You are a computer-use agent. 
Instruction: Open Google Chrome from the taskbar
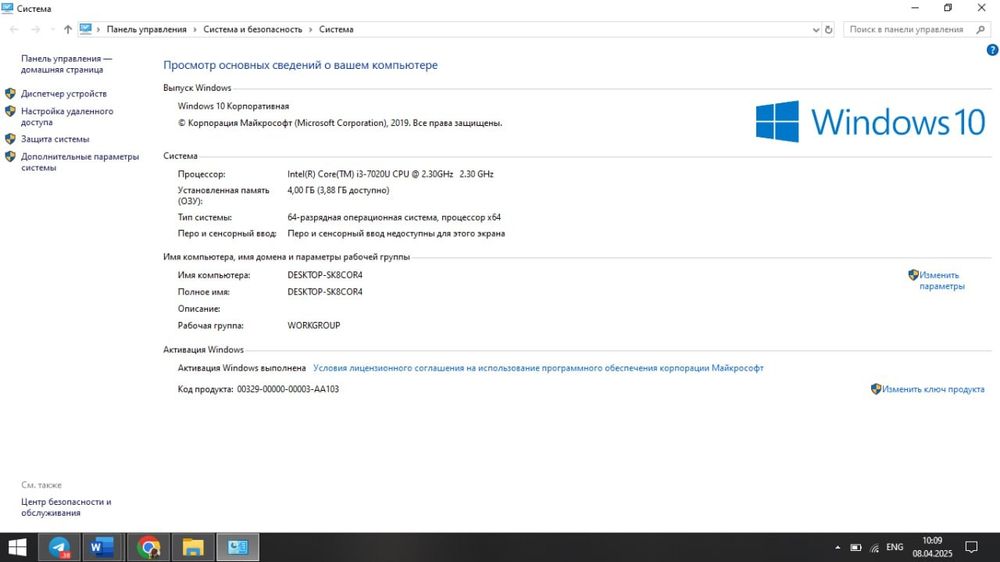click(149, 547)
